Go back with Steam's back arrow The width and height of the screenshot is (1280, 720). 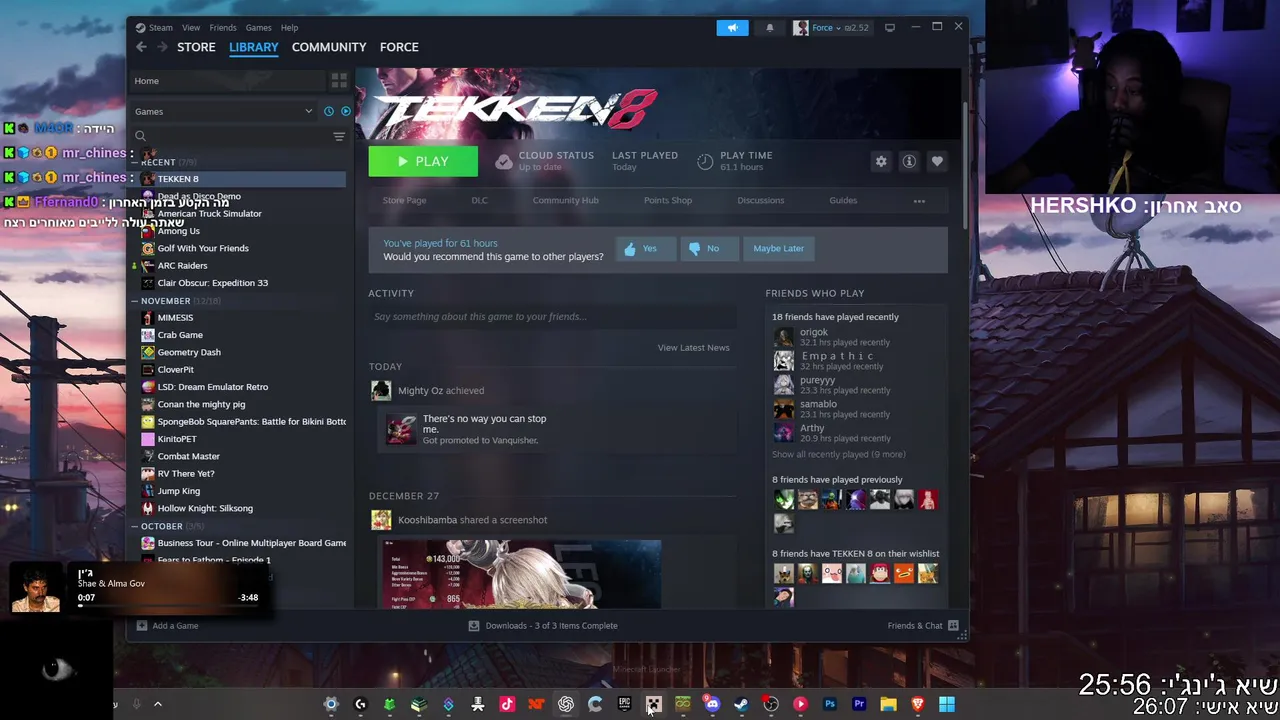[141, 47]
